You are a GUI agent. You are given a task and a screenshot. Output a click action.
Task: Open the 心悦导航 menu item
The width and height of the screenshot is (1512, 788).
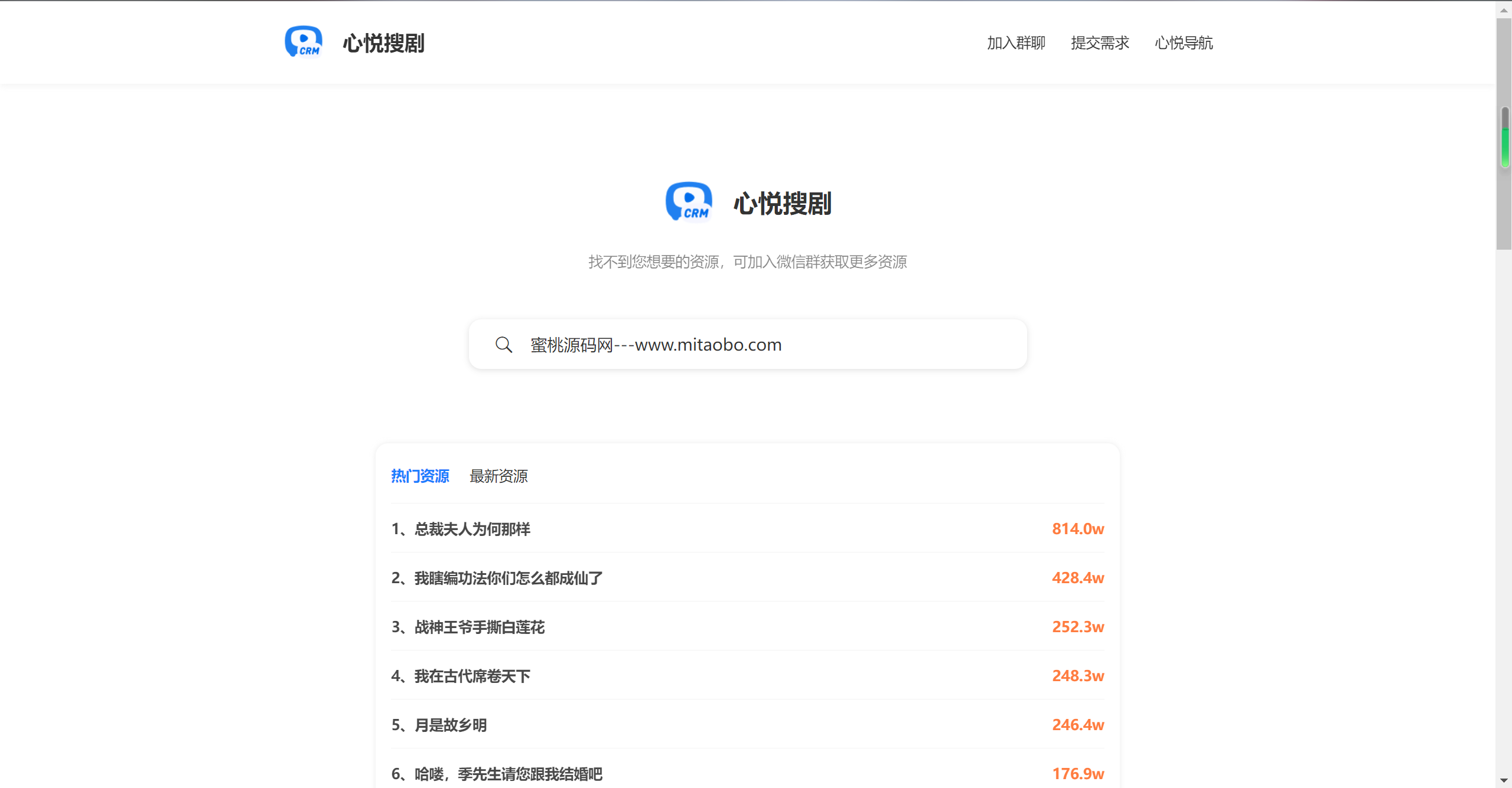pos(1184,42)
